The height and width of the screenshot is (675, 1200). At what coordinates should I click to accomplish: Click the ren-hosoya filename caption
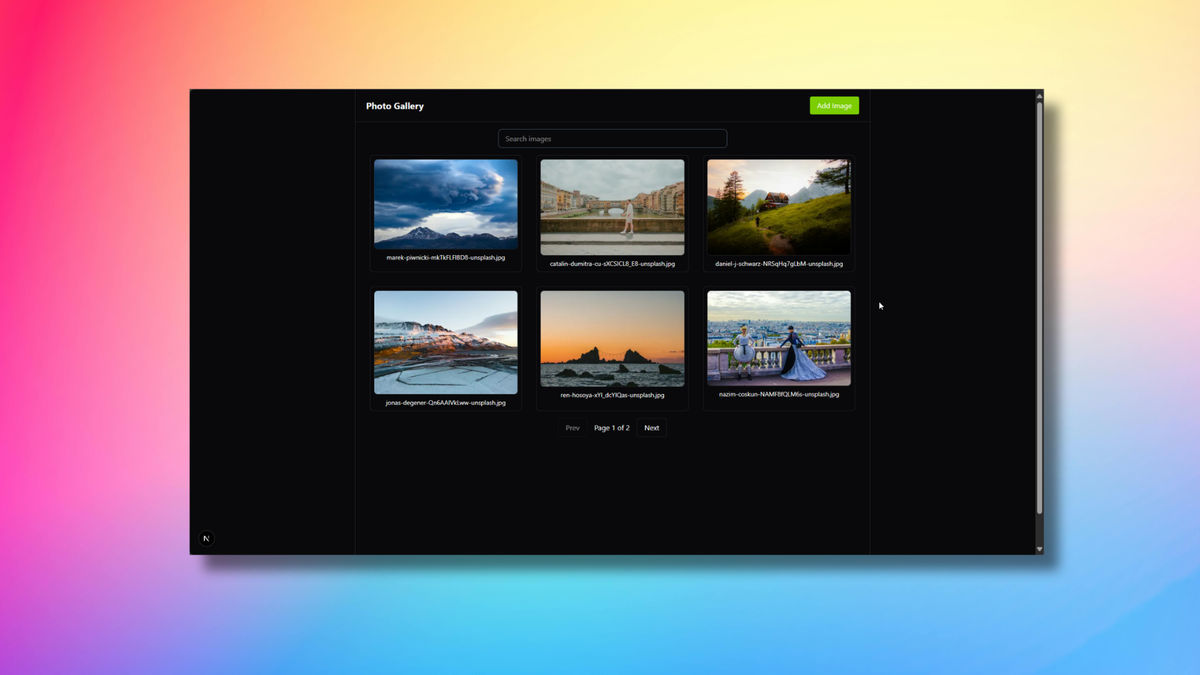pos(612,395)
